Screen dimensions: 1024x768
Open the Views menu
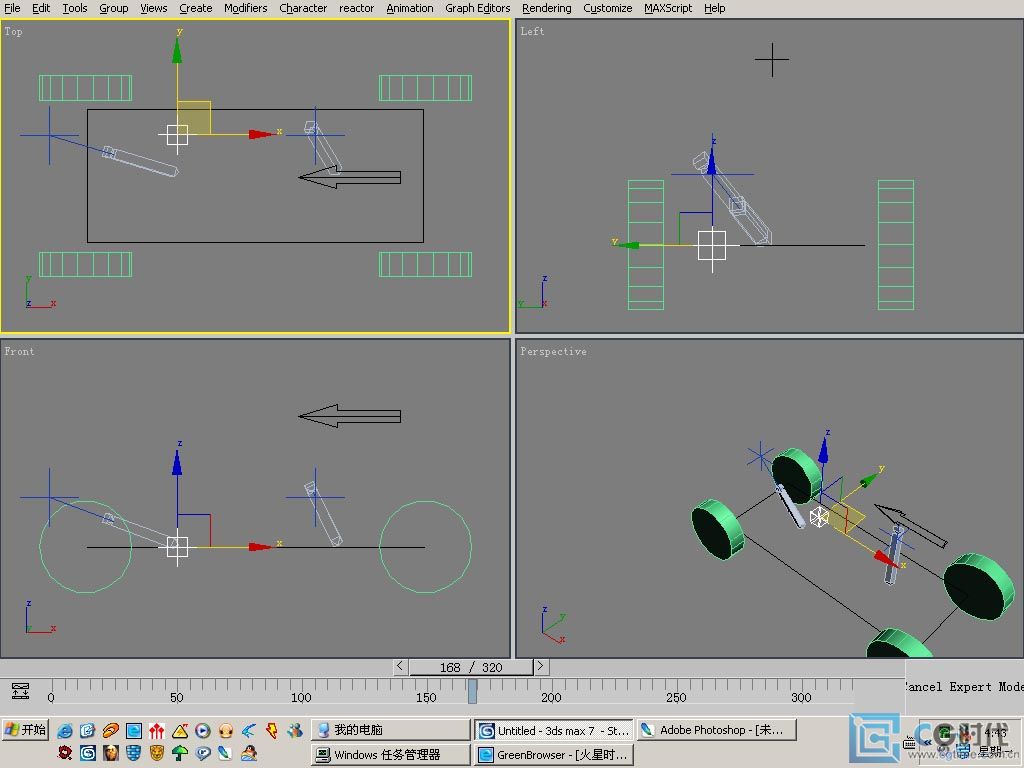pos(153,8)
